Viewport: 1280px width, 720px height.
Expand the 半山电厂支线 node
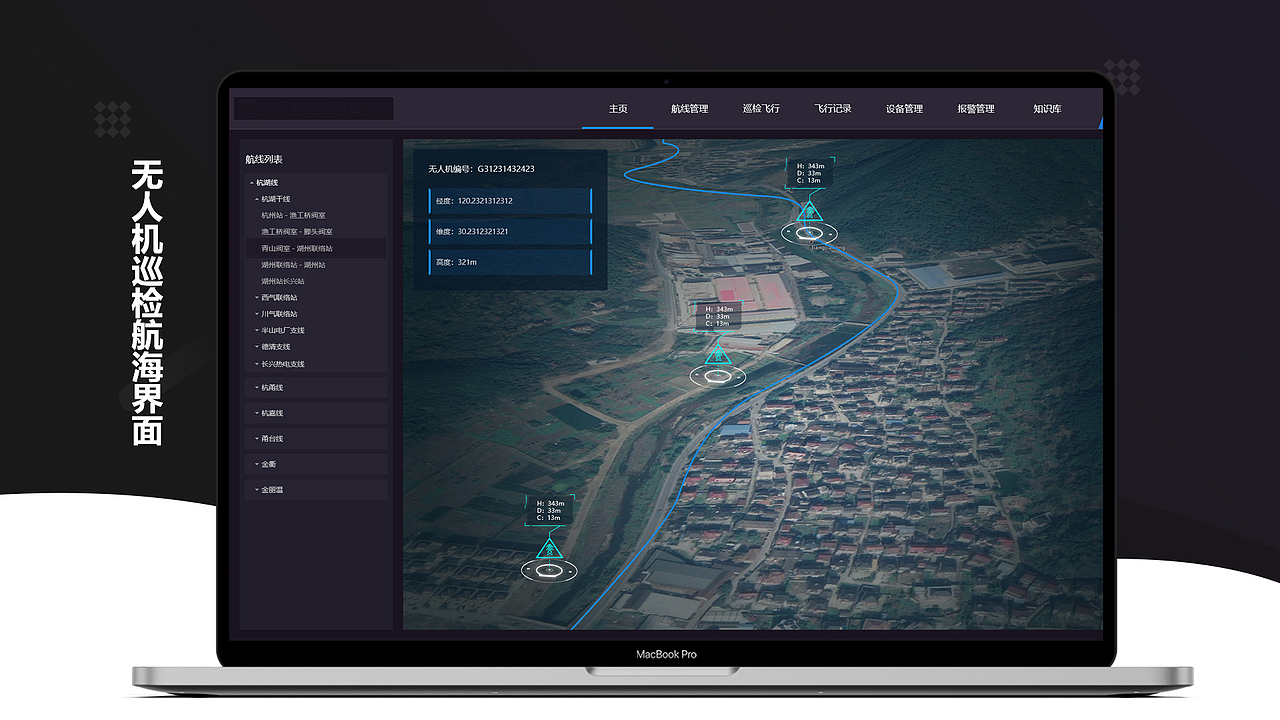(257, 330)
